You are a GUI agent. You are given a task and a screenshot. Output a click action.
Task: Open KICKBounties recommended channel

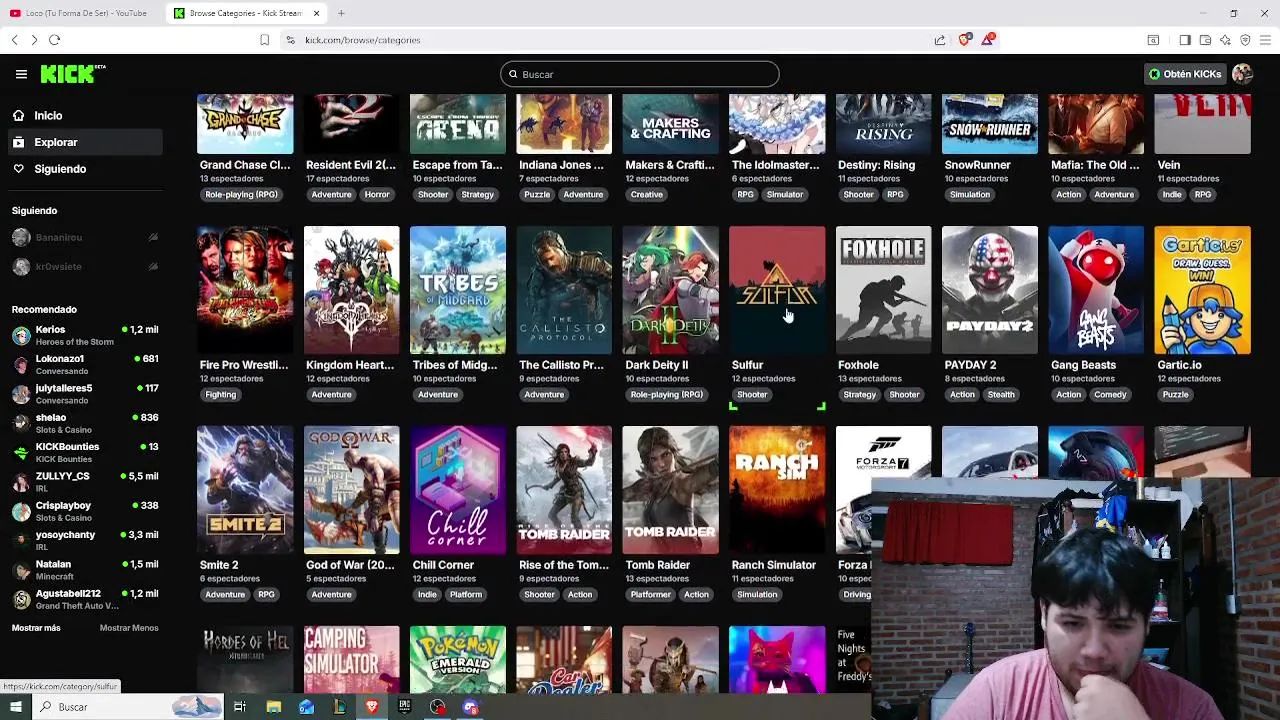(x=85, y=453)
